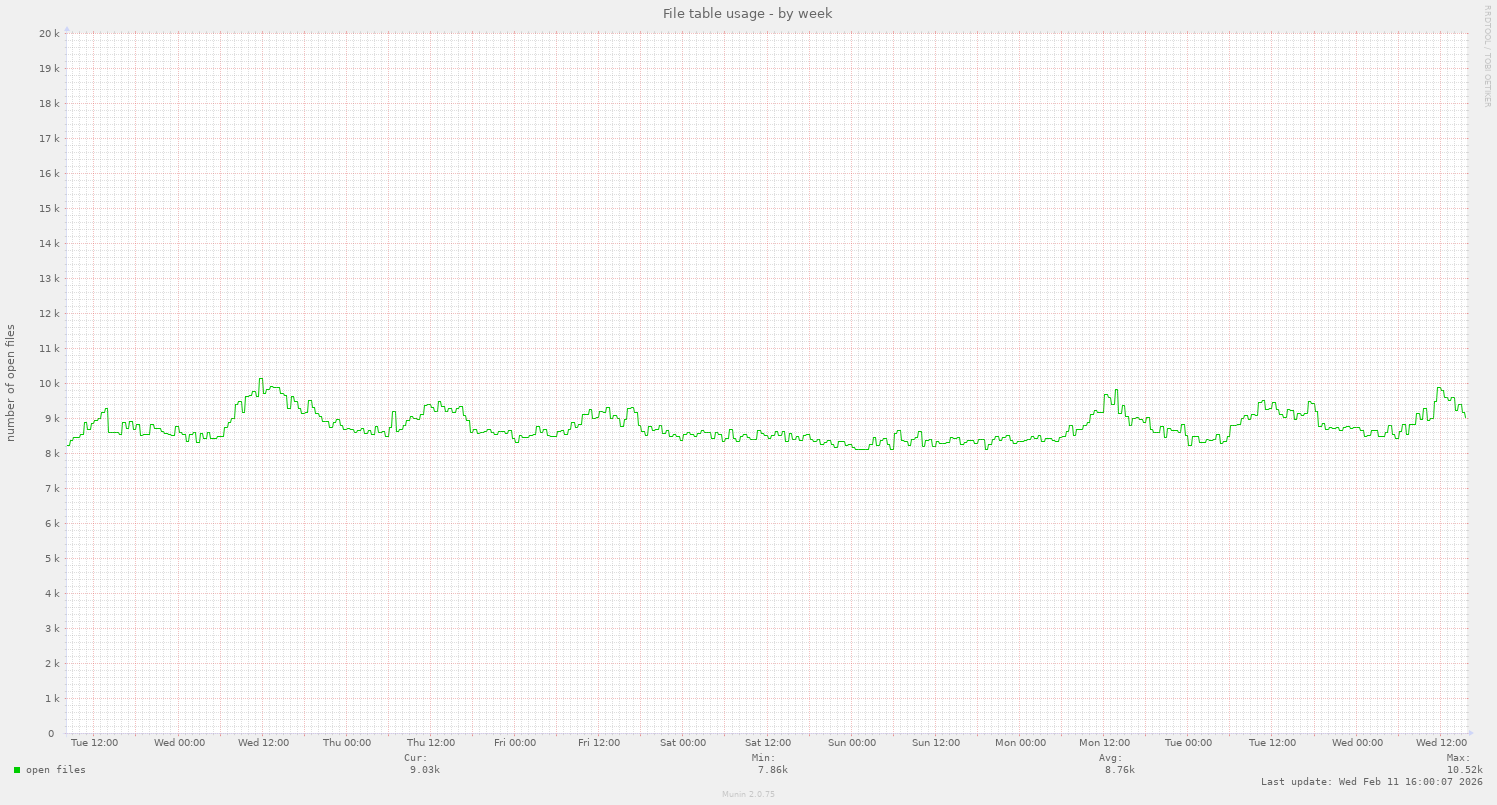
Task: Click the "Tue 12:00" axis label
Action: pyautogui.click(x=95, y=743)
